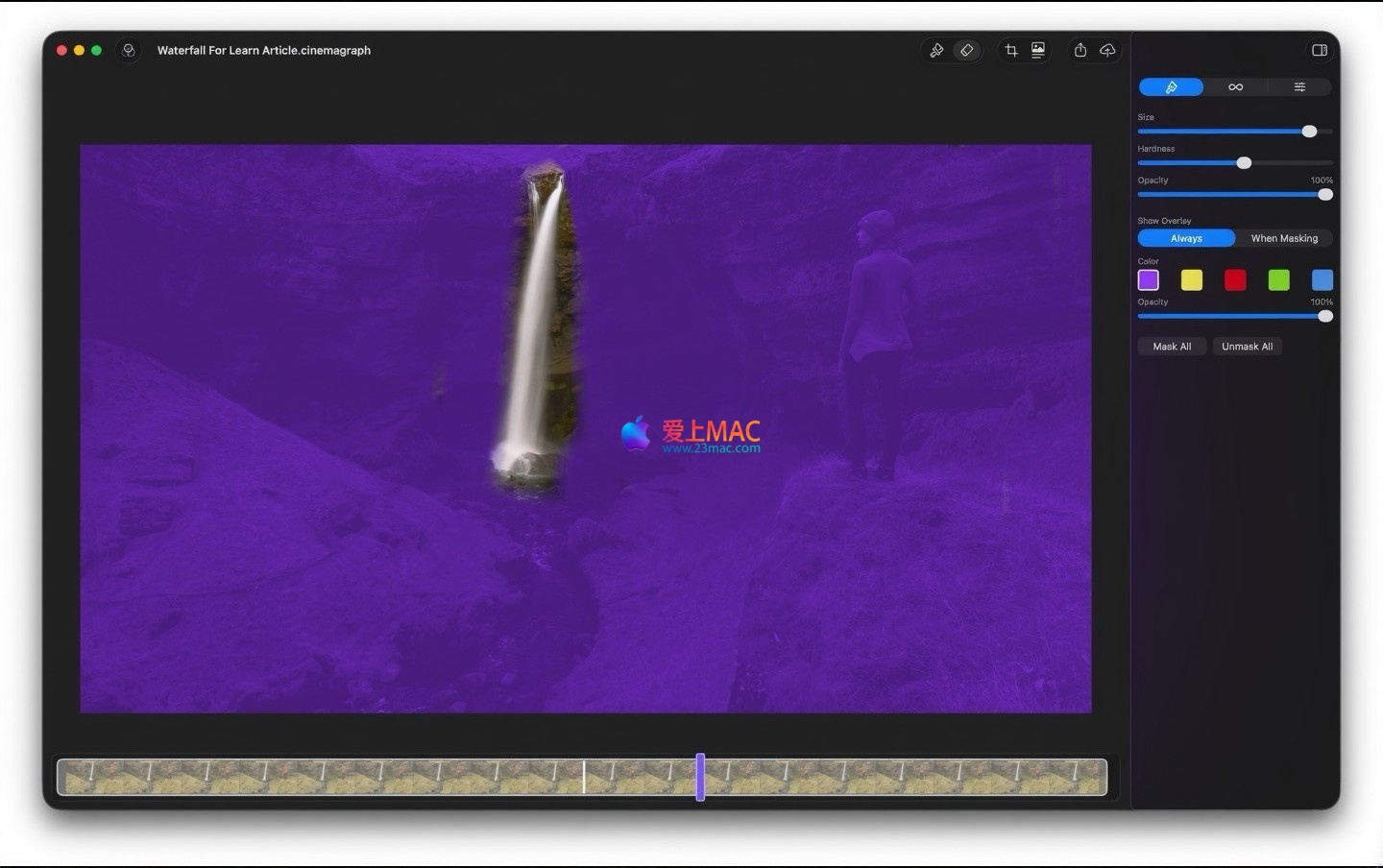The image size is (1383, 868).
Task: Select the mask brush tool in toolbar
Action: tap(936, 50)
